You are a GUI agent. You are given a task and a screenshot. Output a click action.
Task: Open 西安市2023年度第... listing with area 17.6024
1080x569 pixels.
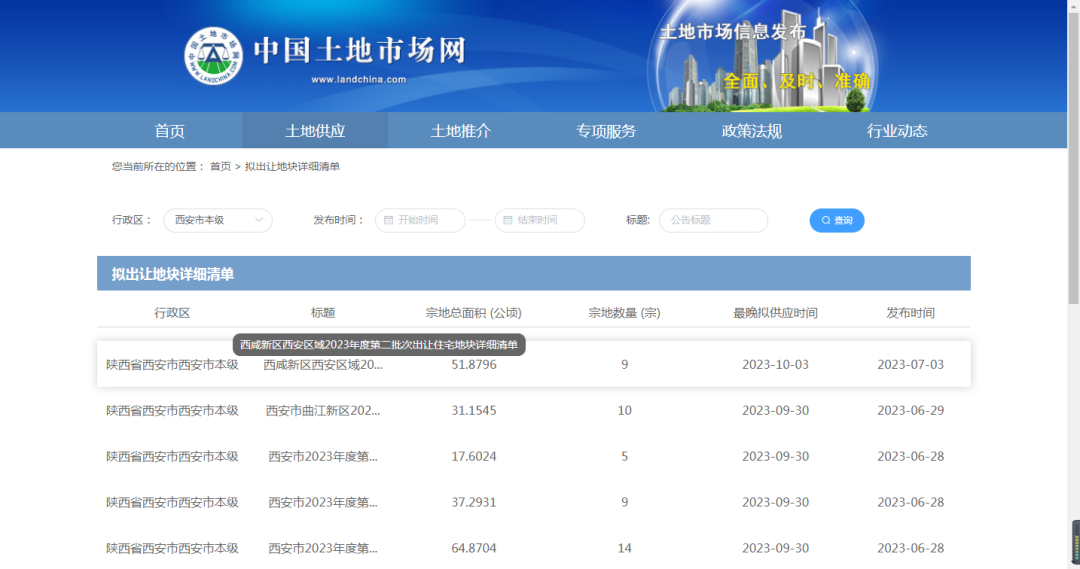323,457
